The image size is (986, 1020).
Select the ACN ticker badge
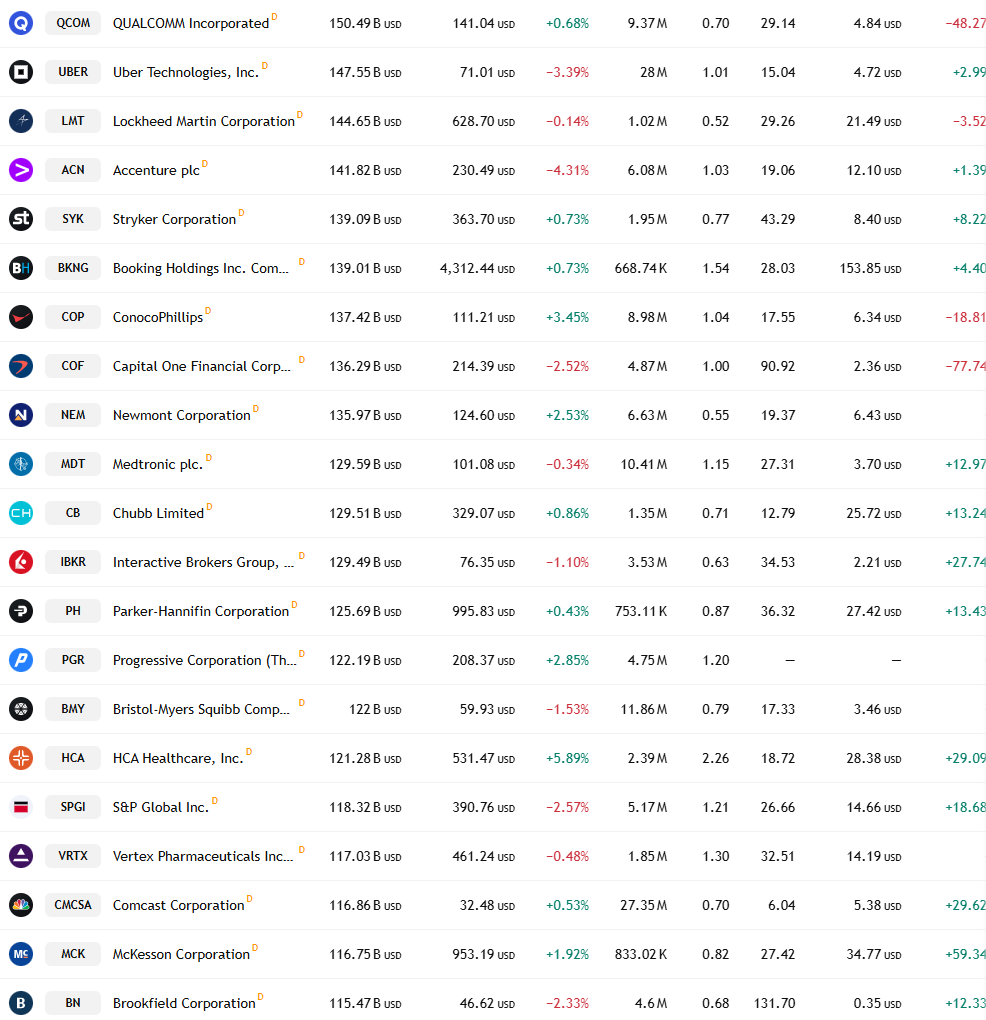pos(73,170)
